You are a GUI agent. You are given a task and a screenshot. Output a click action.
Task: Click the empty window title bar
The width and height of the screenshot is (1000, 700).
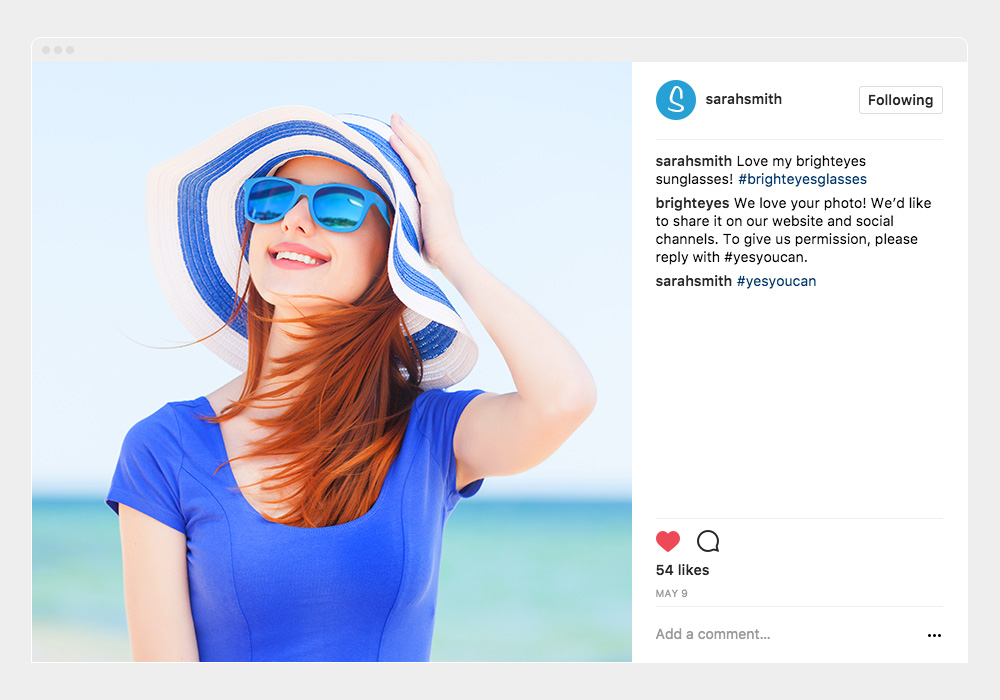tap(500, 50)
